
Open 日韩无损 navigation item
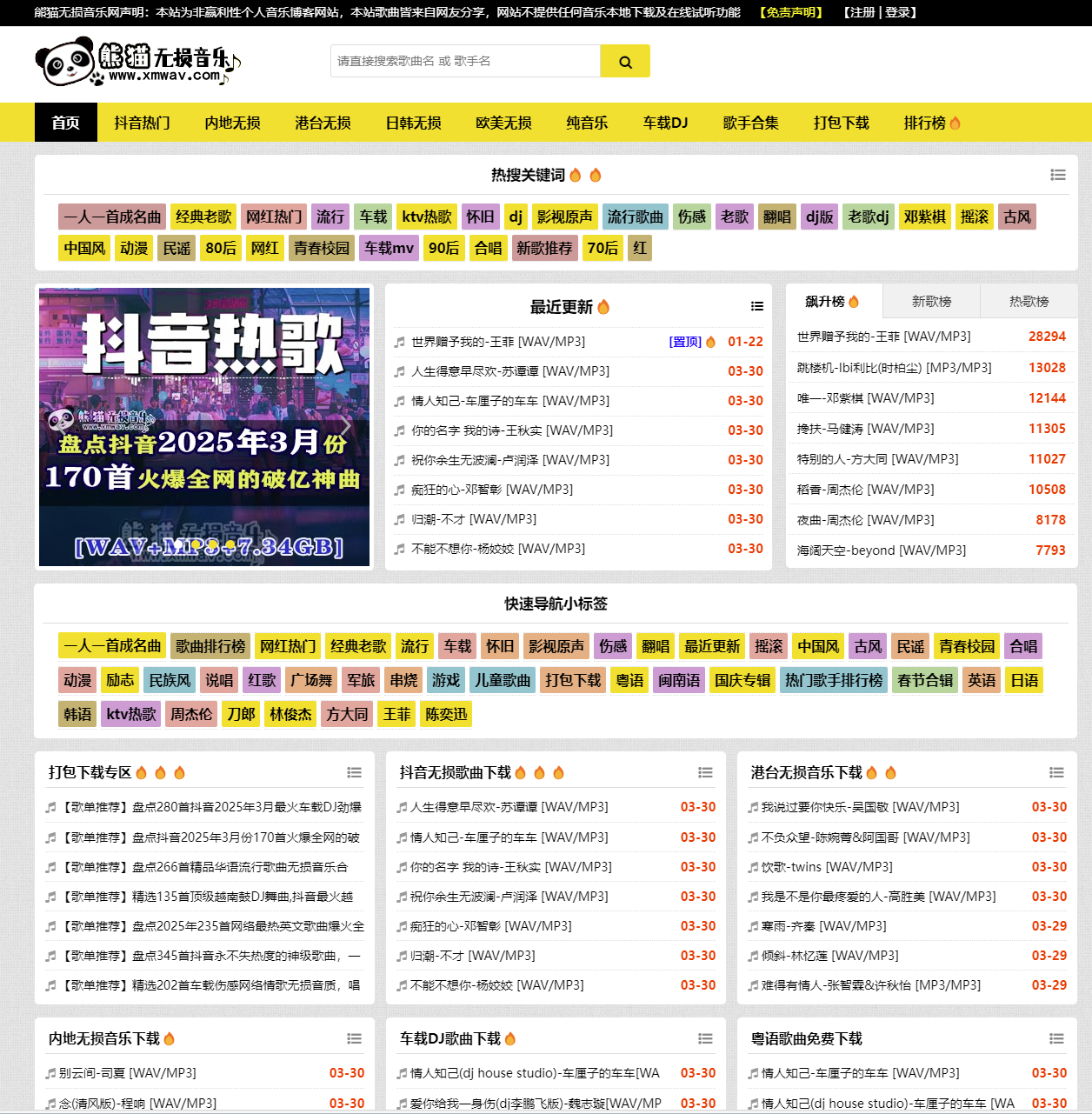413,123
